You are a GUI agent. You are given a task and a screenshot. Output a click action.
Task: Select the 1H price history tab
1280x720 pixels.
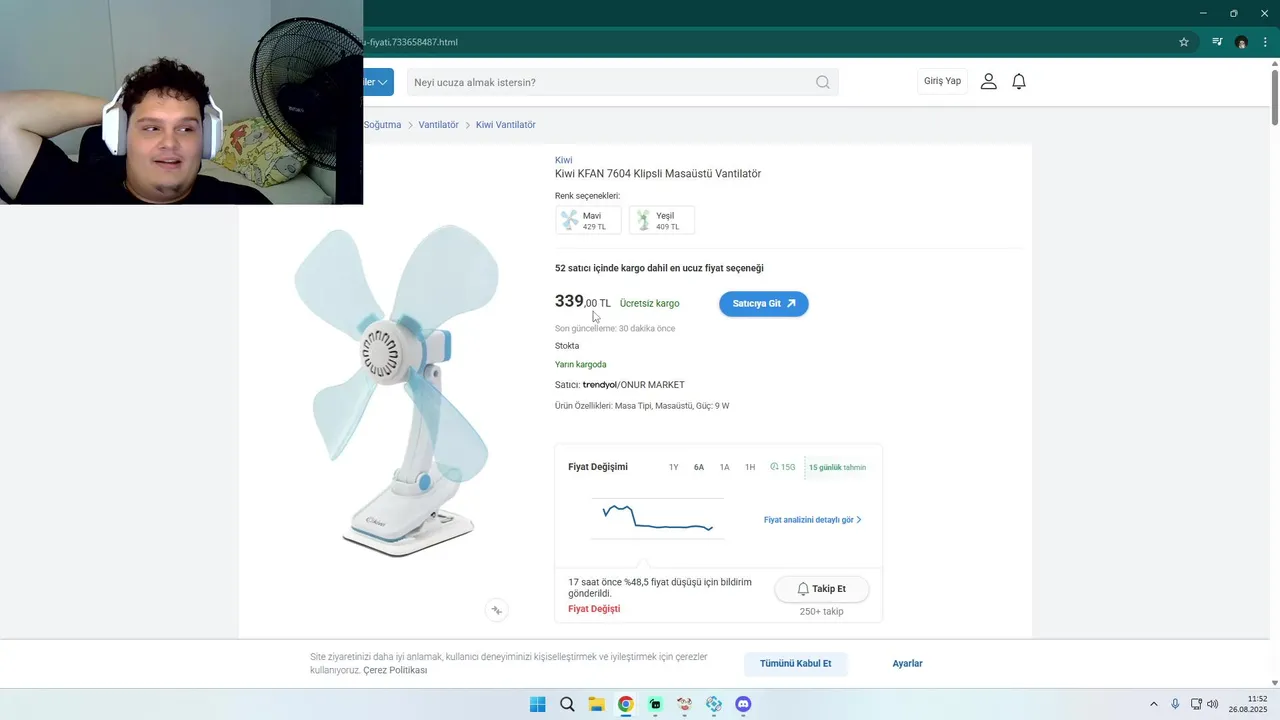pyautogui.click(x=750, y=467)
